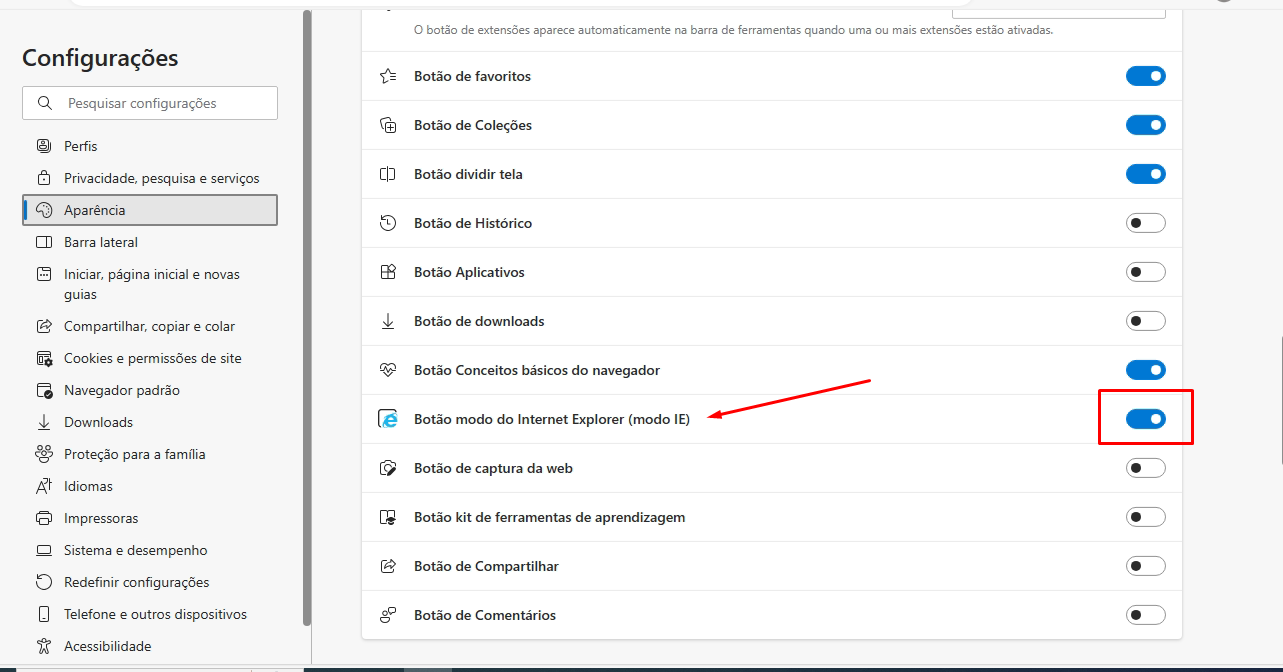Click the Acessibilidade icon
This screenshot has width=1283, height=672.
tap(44, 646)
